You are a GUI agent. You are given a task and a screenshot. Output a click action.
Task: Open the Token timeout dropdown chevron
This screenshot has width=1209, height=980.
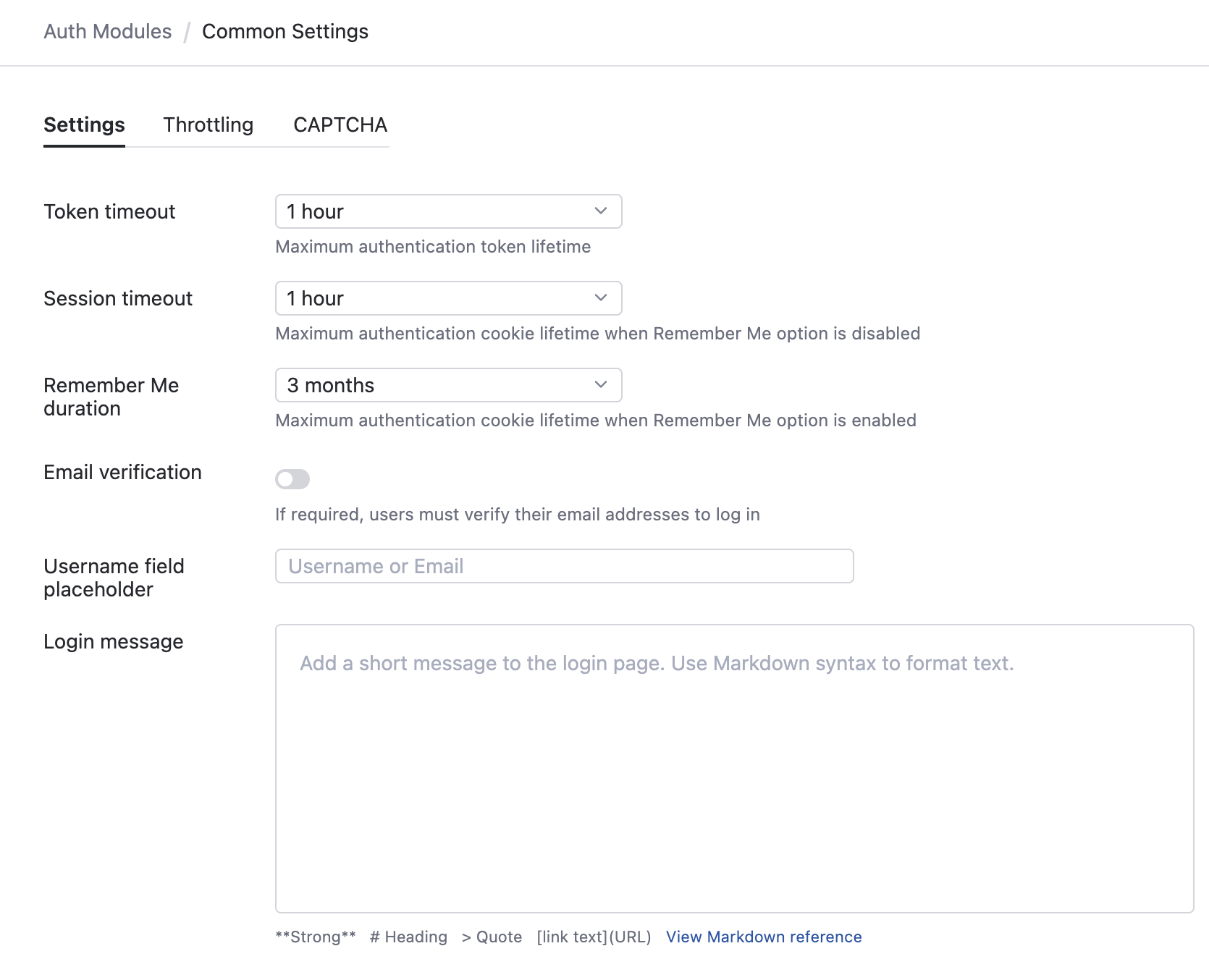click(599, 211)
